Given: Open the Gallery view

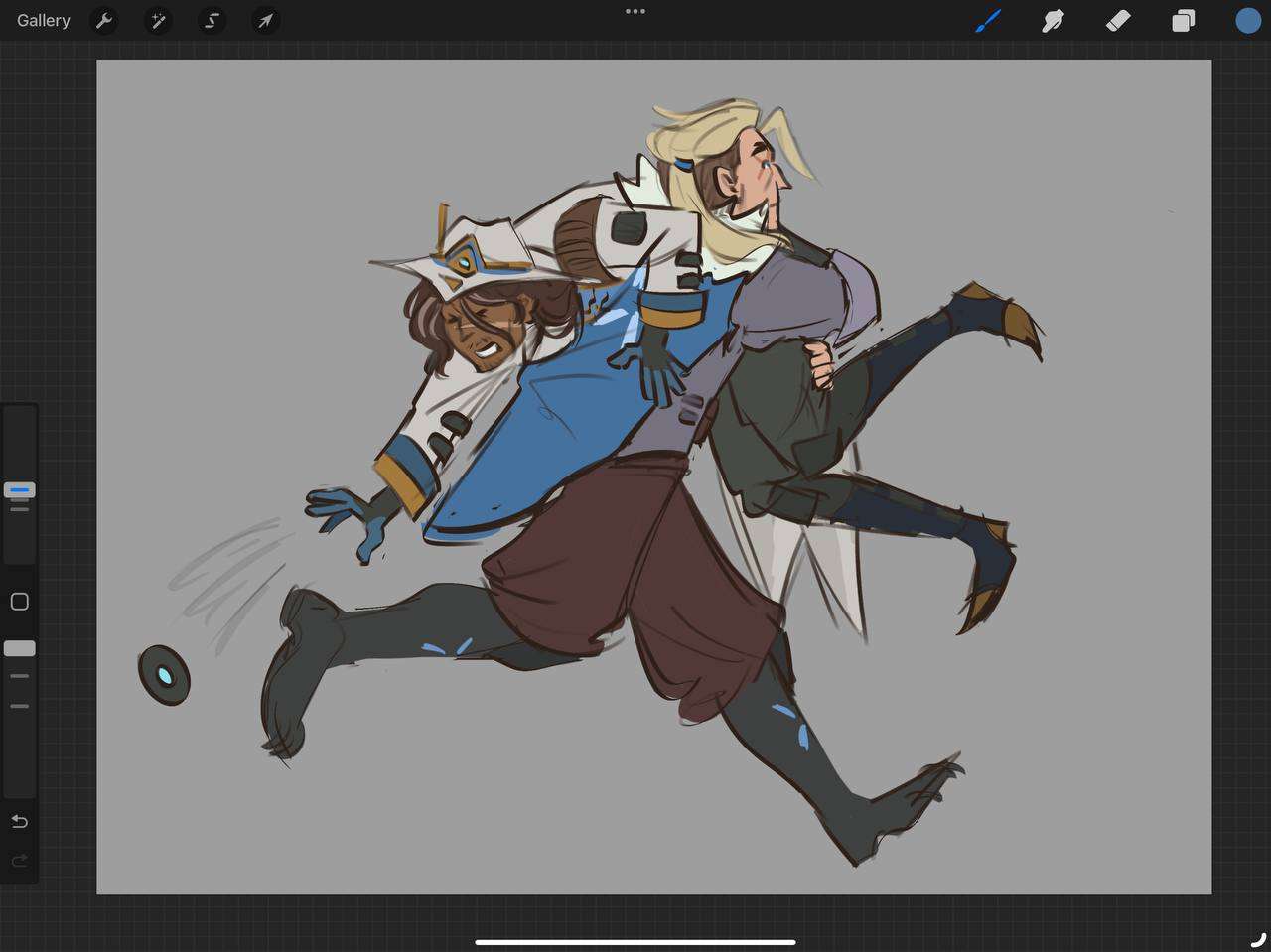Looking at the screenshot, I should point(44,20).
